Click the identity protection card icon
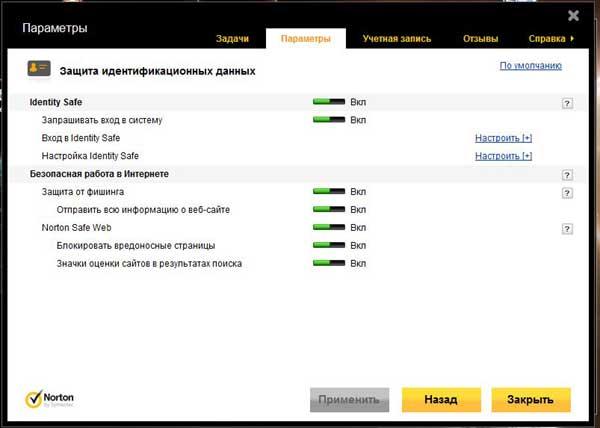 (x=39, y=68)
